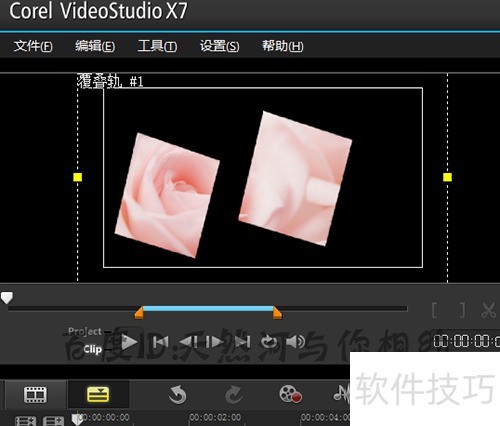The height and width of the screenshot is (426, 500).
Task: Click the Mark-in bracket button
Action: [434, 310]
